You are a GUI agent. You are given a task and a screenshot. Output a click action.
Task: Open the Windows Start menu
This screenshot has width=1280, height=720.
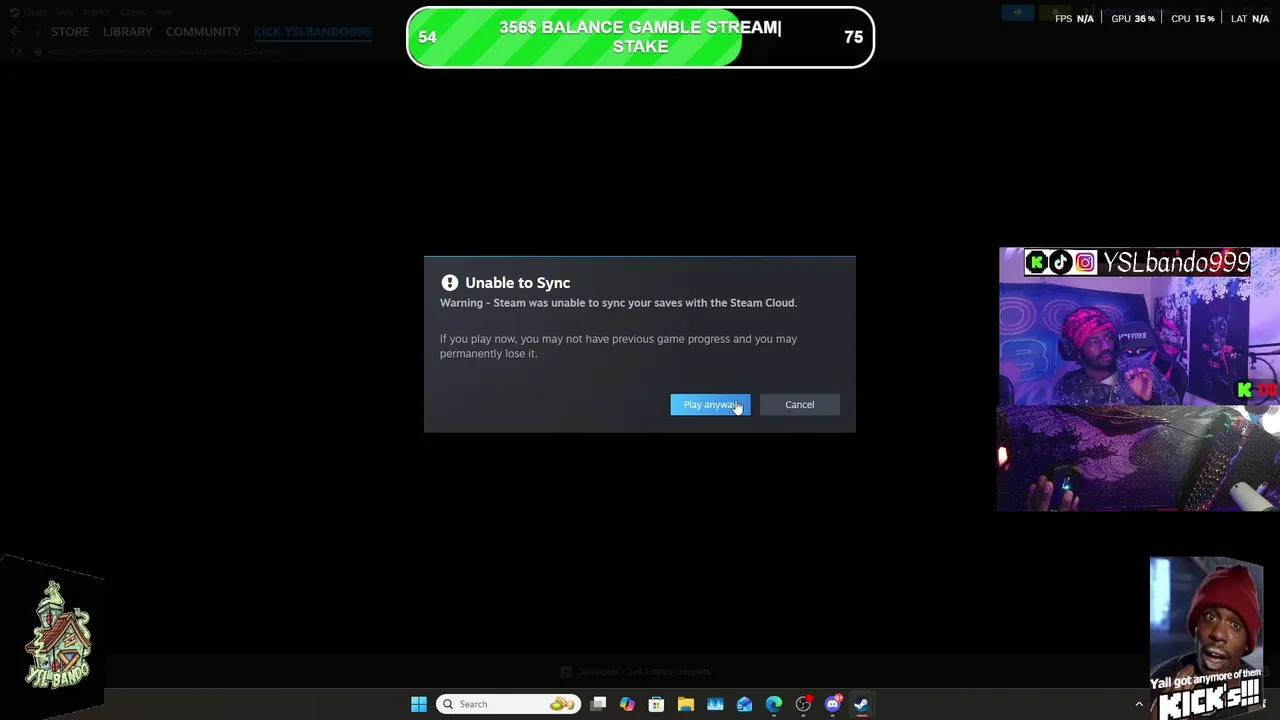419,704
